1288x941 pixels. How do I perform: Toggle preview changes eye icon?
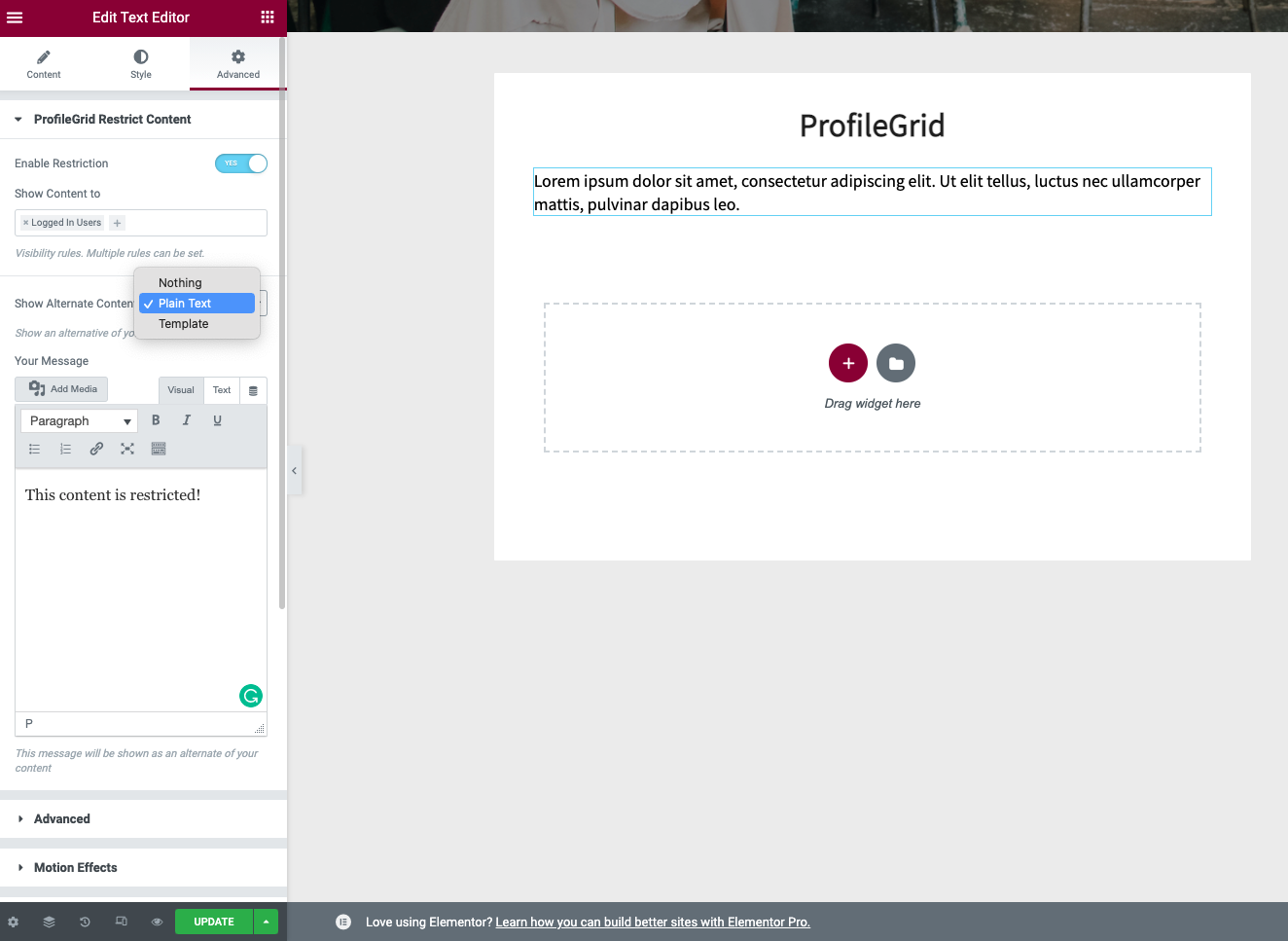point(157,922)
